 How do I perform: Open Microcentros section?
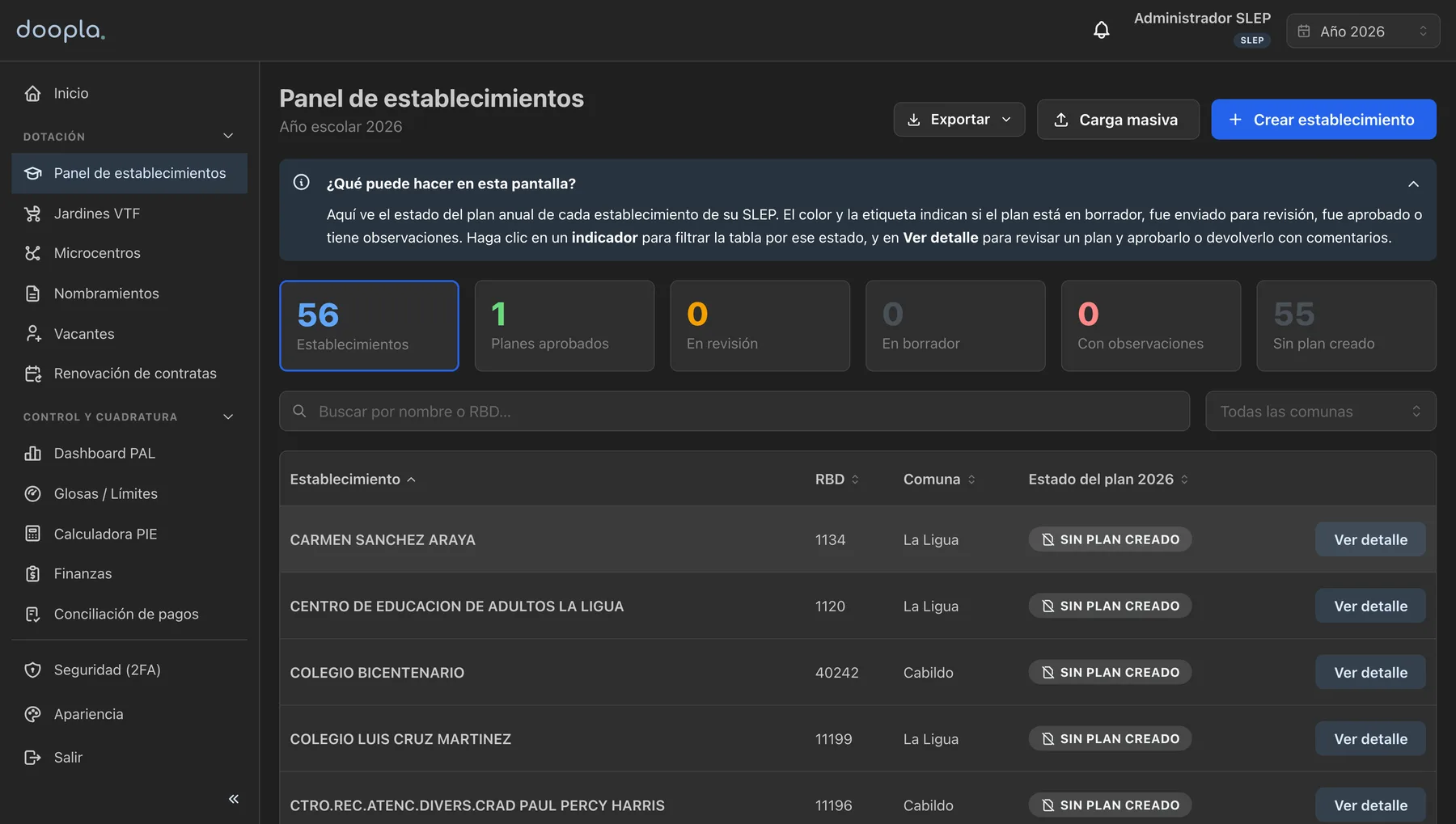pyautogui.click(x=129, y=253)
